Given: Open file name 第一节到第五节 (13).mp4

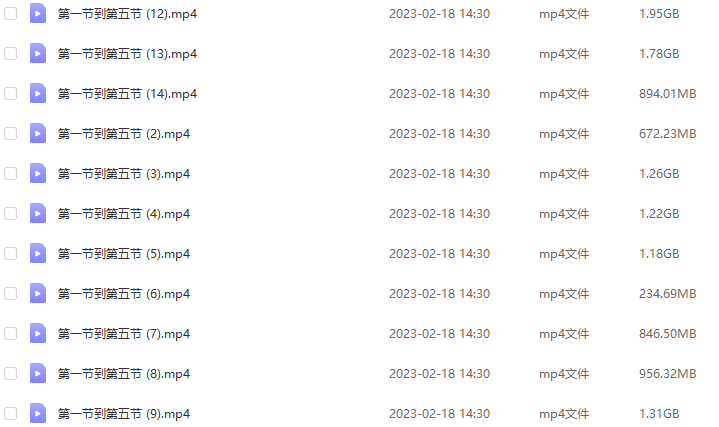Looking at the screenshot, I should pyautogui.click(x=127, y=54).
